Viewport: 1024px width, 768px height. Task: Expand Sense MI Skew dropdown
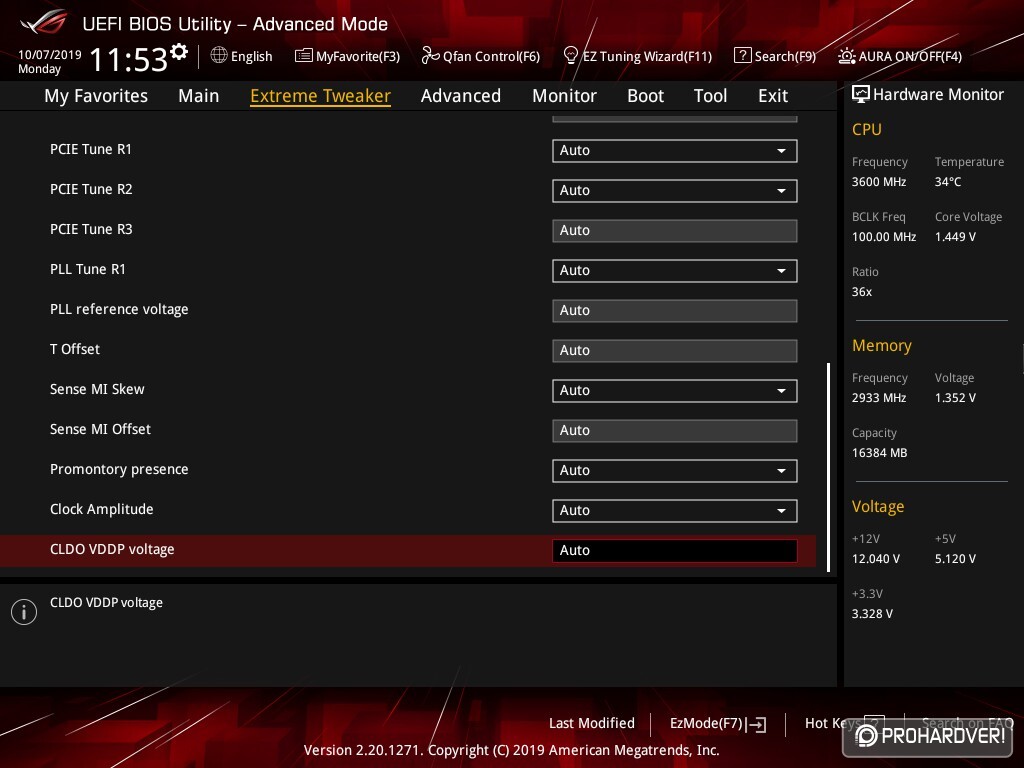click(x=674, y=391)
